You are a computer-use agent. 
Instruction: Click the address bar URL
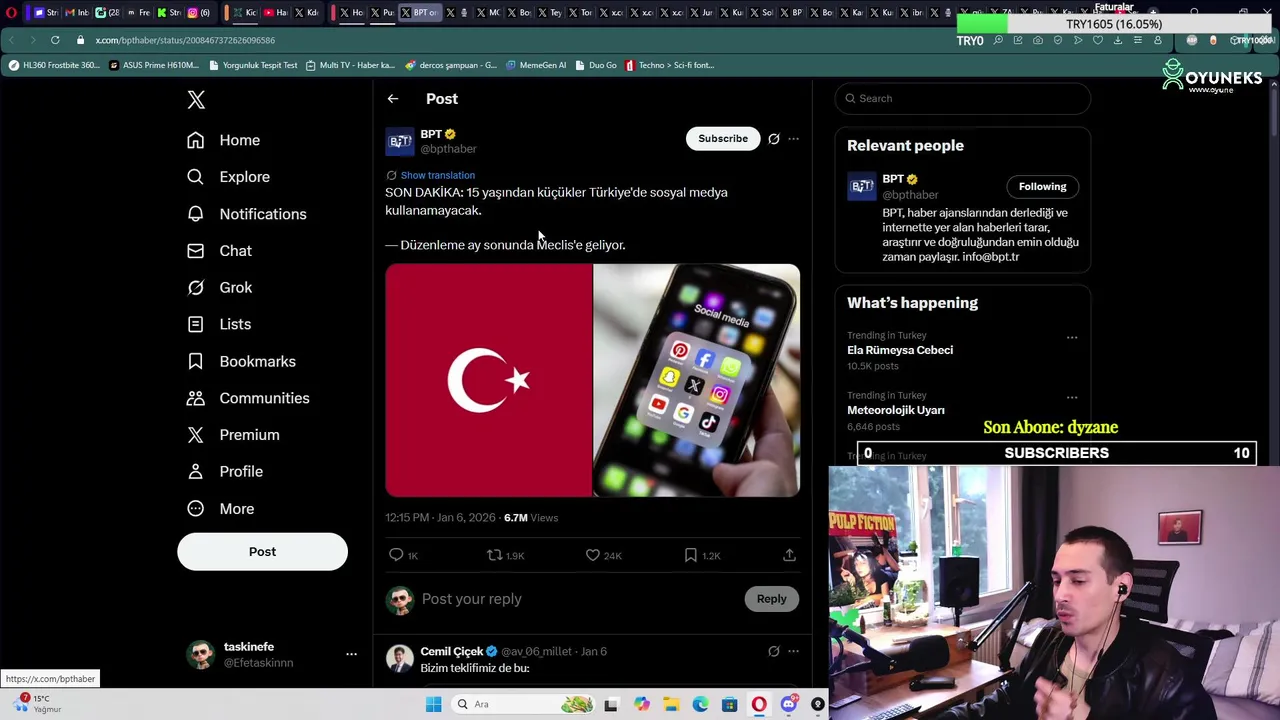coord(185,40)
